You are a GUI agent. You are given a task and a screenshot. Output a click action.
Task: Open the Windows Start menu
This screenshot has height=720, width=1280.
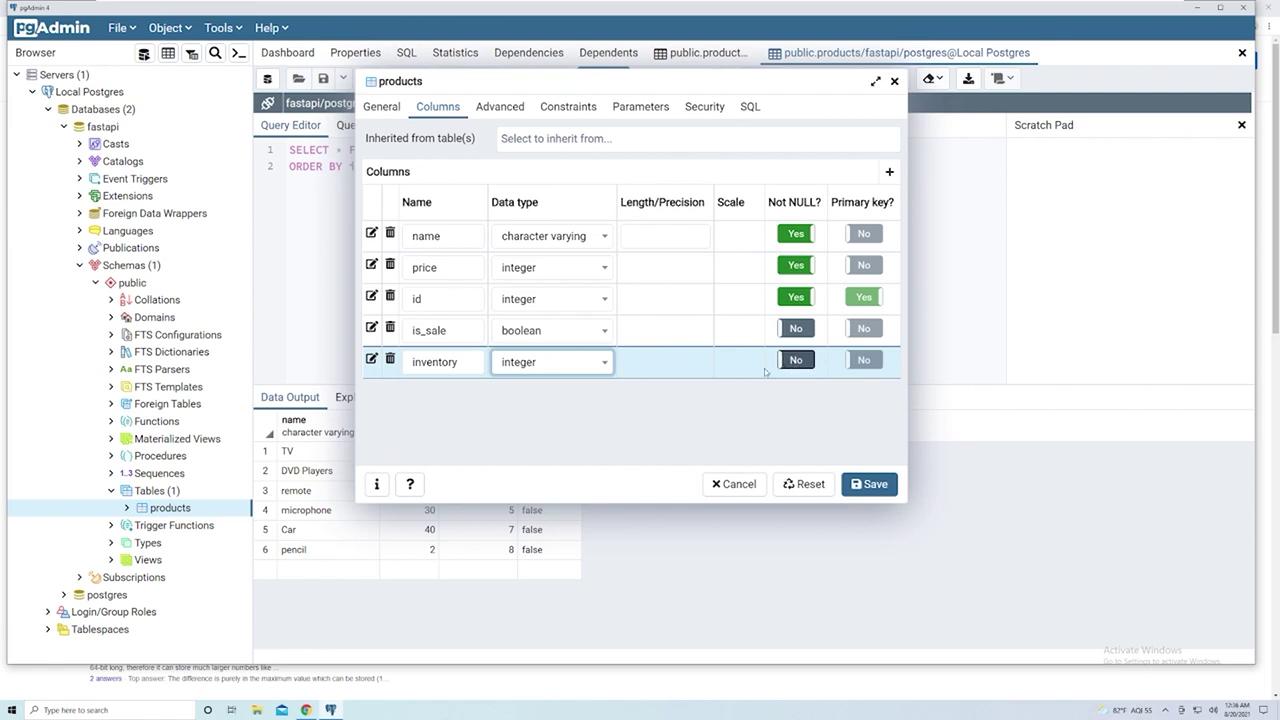[x=12, y=710]
